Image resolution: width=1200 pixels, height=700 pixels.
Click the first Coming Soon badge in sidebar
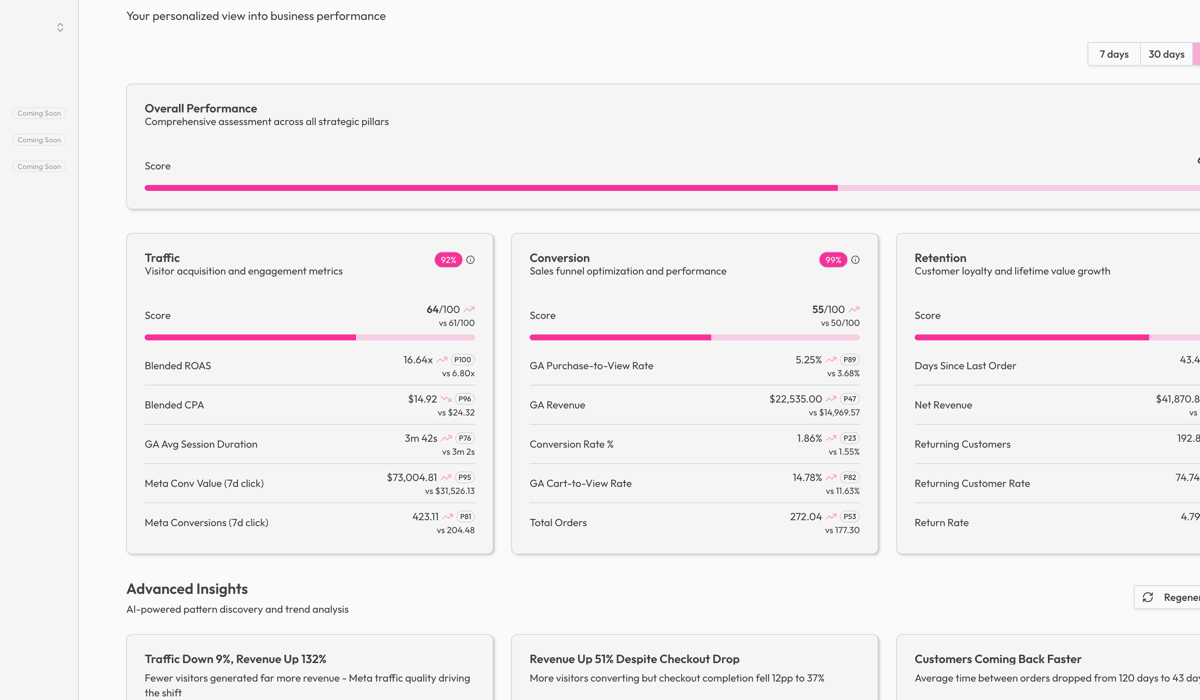[x=38, y=113]
